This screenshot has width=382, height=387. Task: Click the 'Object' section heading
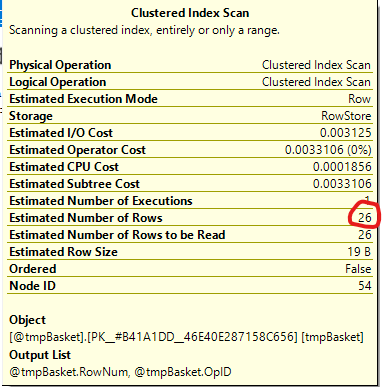27,320
